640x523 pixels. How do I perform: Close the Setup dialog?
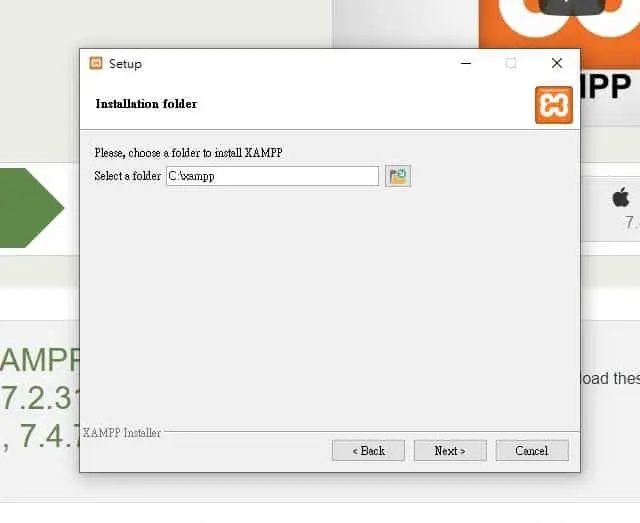click(557, 63)
